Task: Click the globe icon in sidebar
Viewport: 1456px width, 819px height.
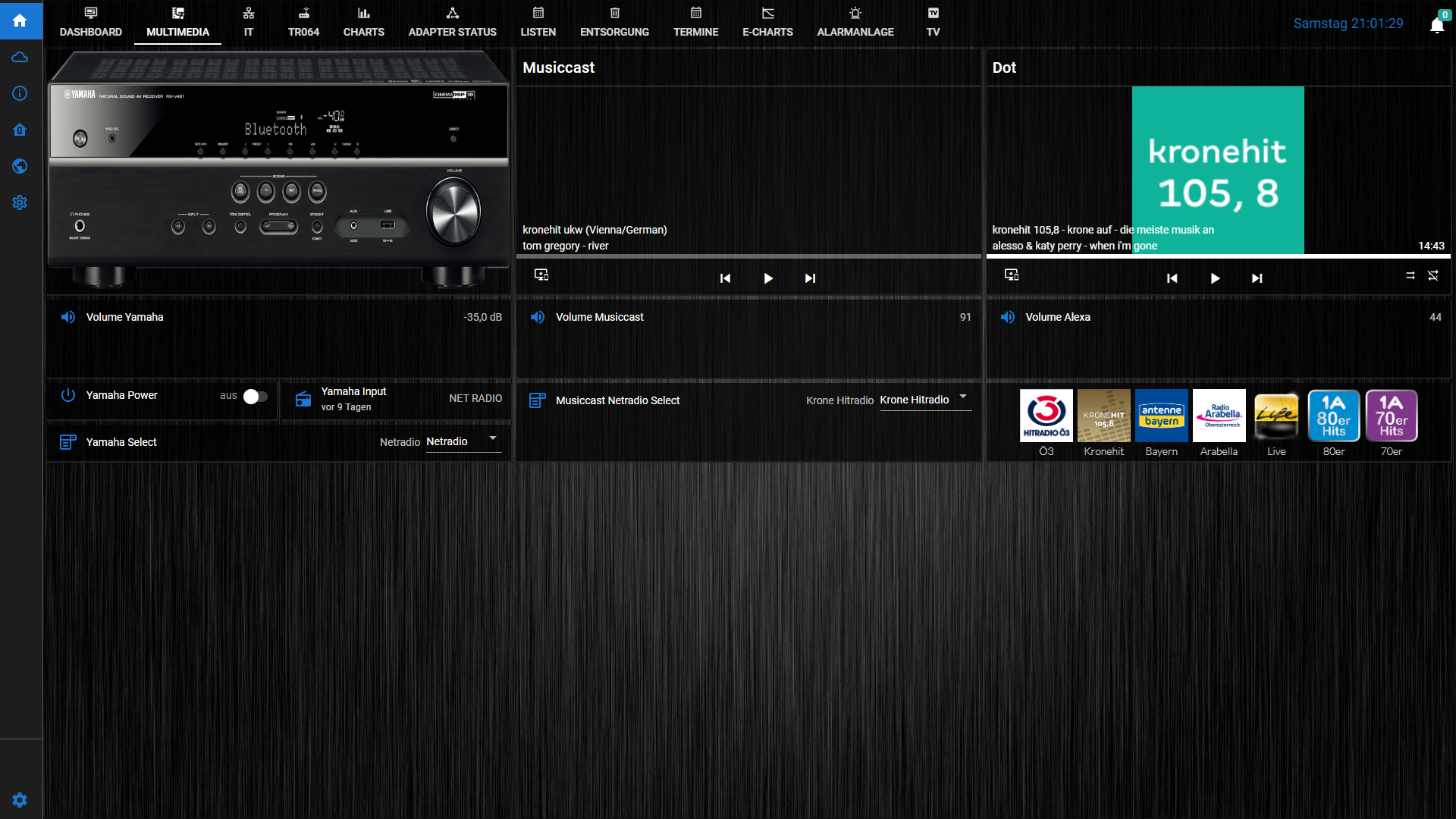Action: tap(20, 166)
